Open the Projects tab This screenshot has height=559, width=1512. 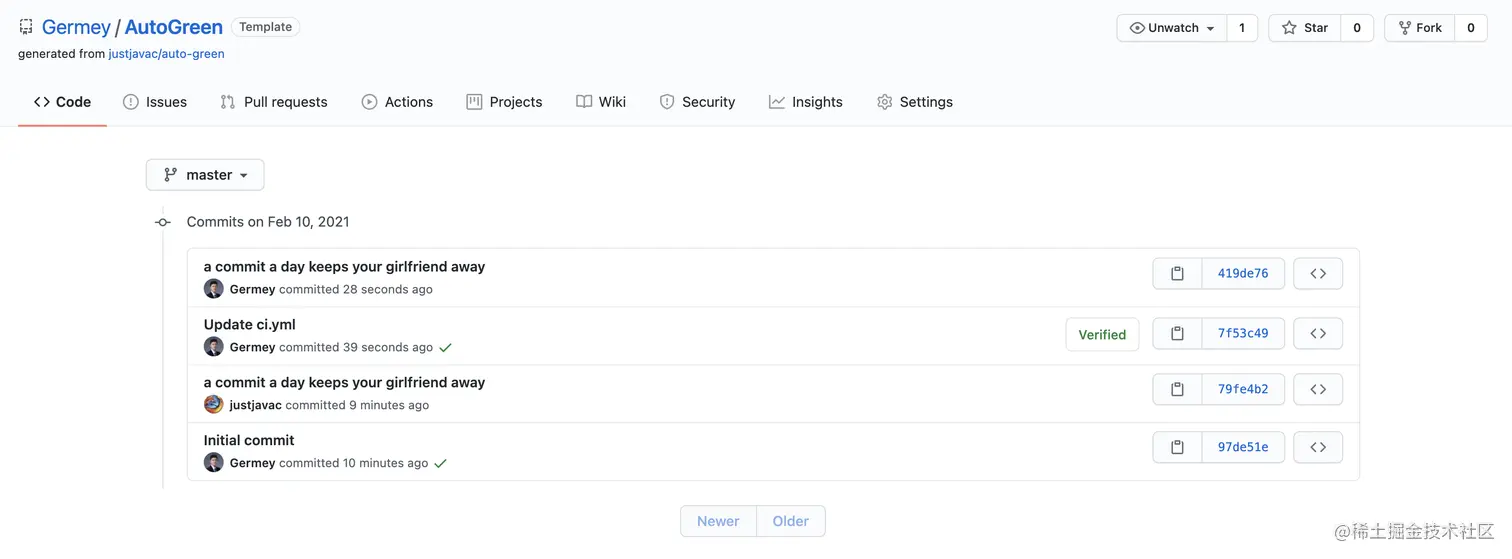[x=504, y=102]
